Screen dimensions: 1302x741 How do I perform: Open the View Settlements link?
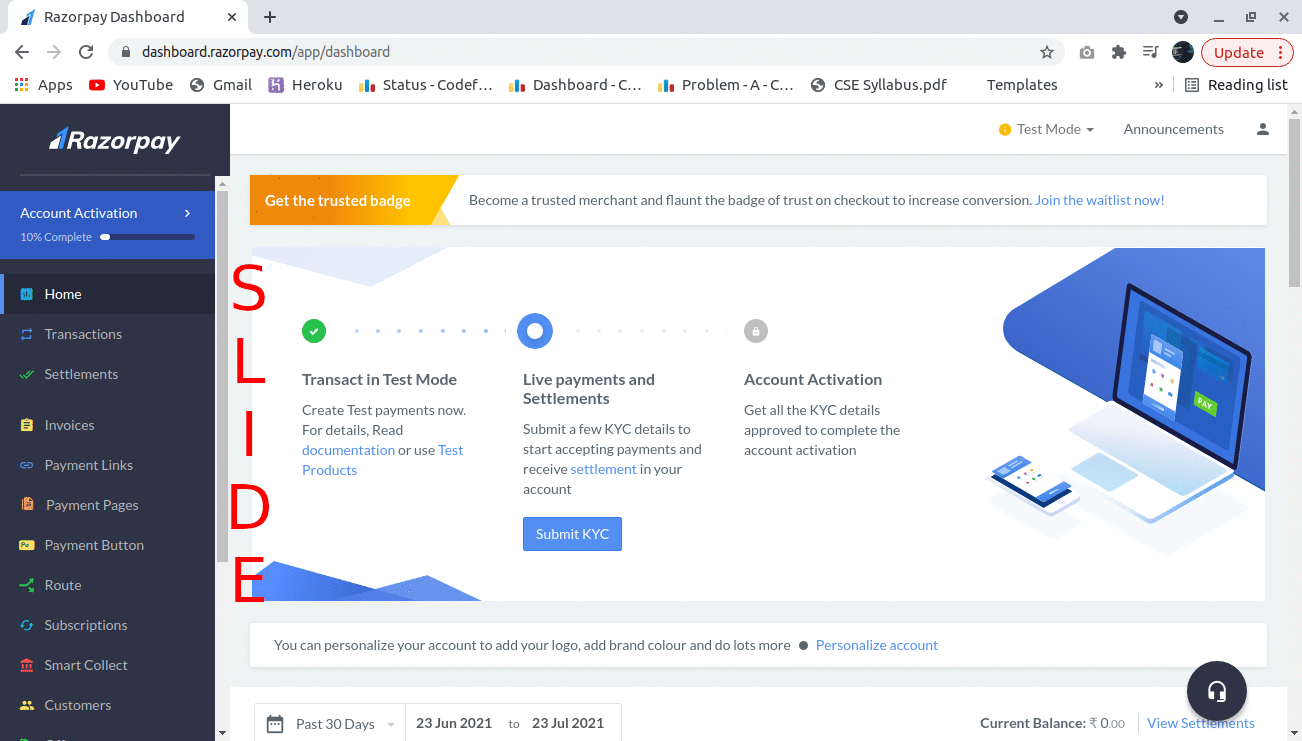1201,723
